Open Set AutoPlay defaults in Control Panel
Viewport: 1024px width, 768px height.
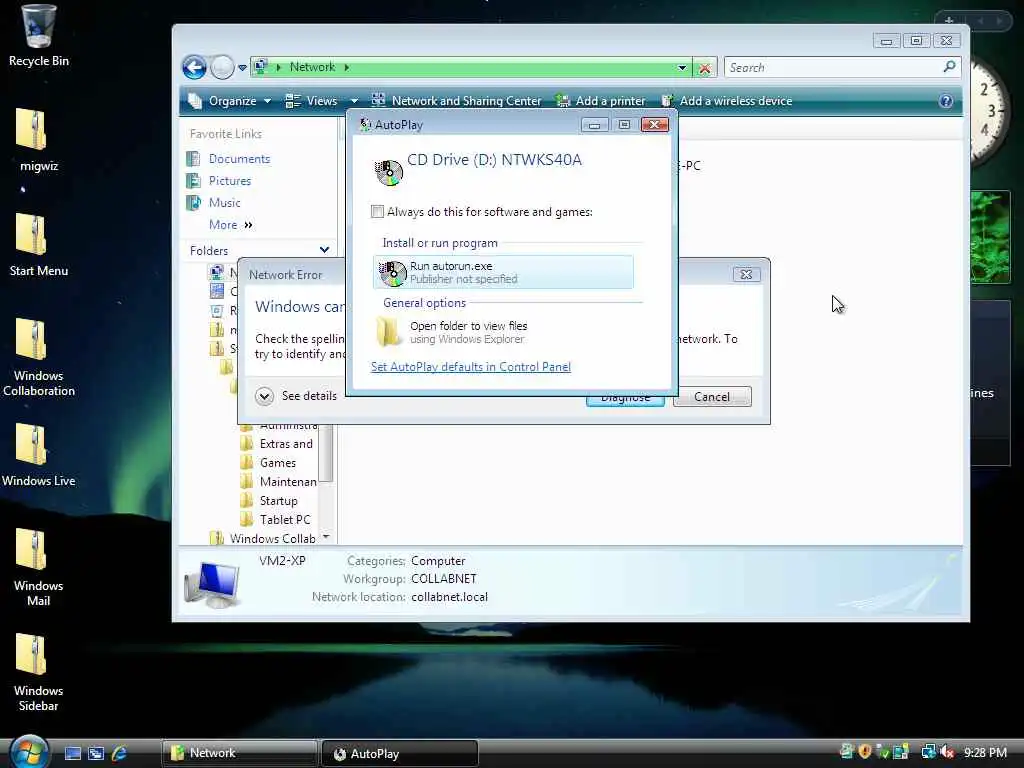tap(470, 367)
